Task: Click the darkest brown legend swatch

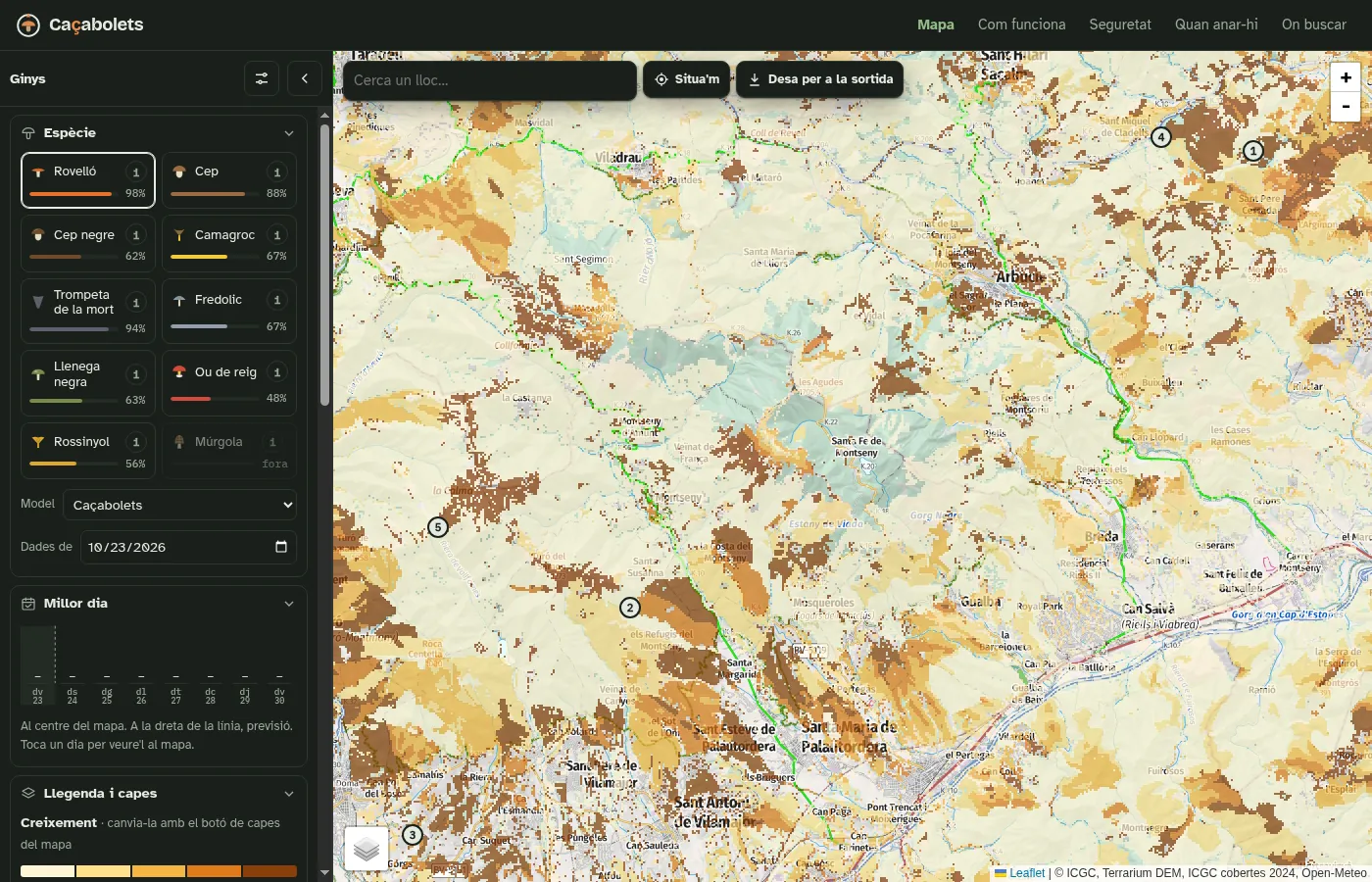Action: click(x=269, y=871)
